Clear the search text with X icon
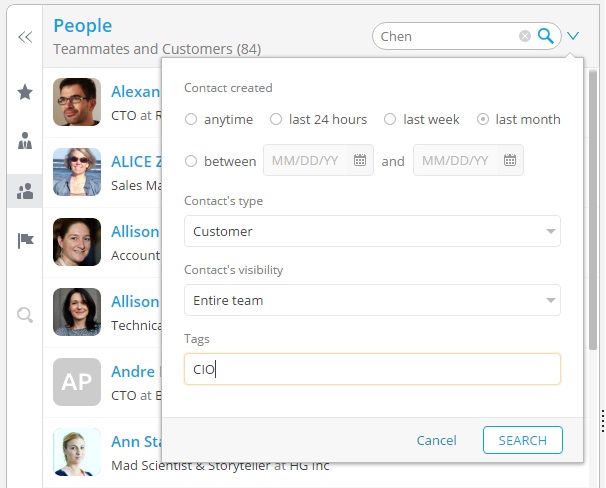The width and height of the screenshot is (606, 488). [525, 36]
